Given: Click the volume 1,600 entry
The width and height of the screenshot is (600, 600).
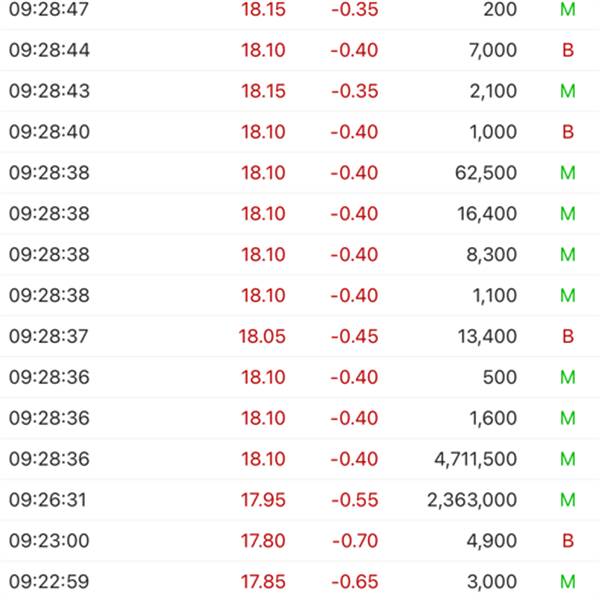Looking at the screenshot, I should (x=493, y=418).
